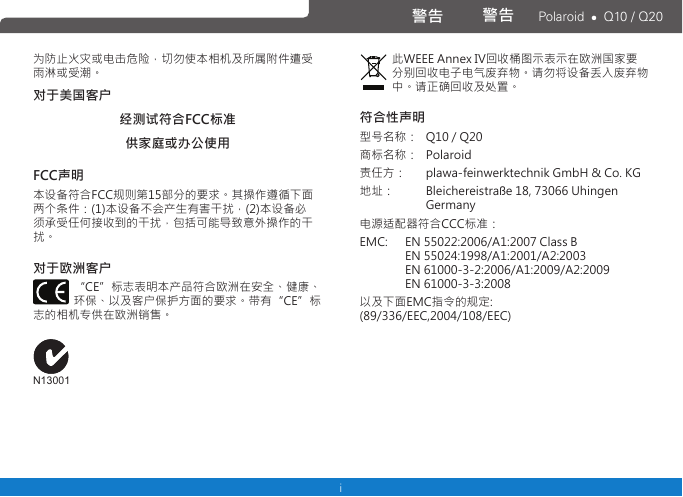Click the 商标名称 label
The height and width of the screenshot is (497, 683).
click(388, 155)
